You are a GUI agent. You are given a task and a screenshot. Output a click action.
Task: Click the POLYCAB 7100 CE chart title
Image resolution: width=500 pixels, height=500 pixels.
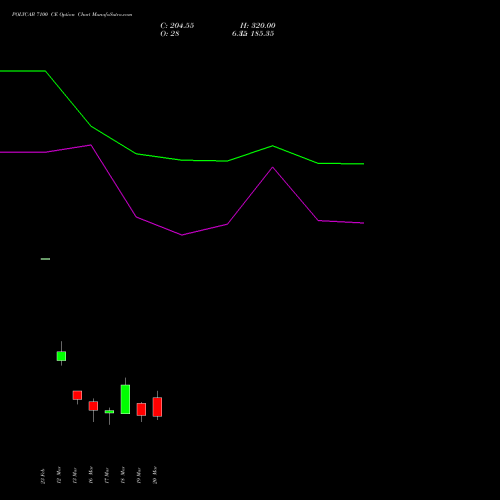pos(72,15)
